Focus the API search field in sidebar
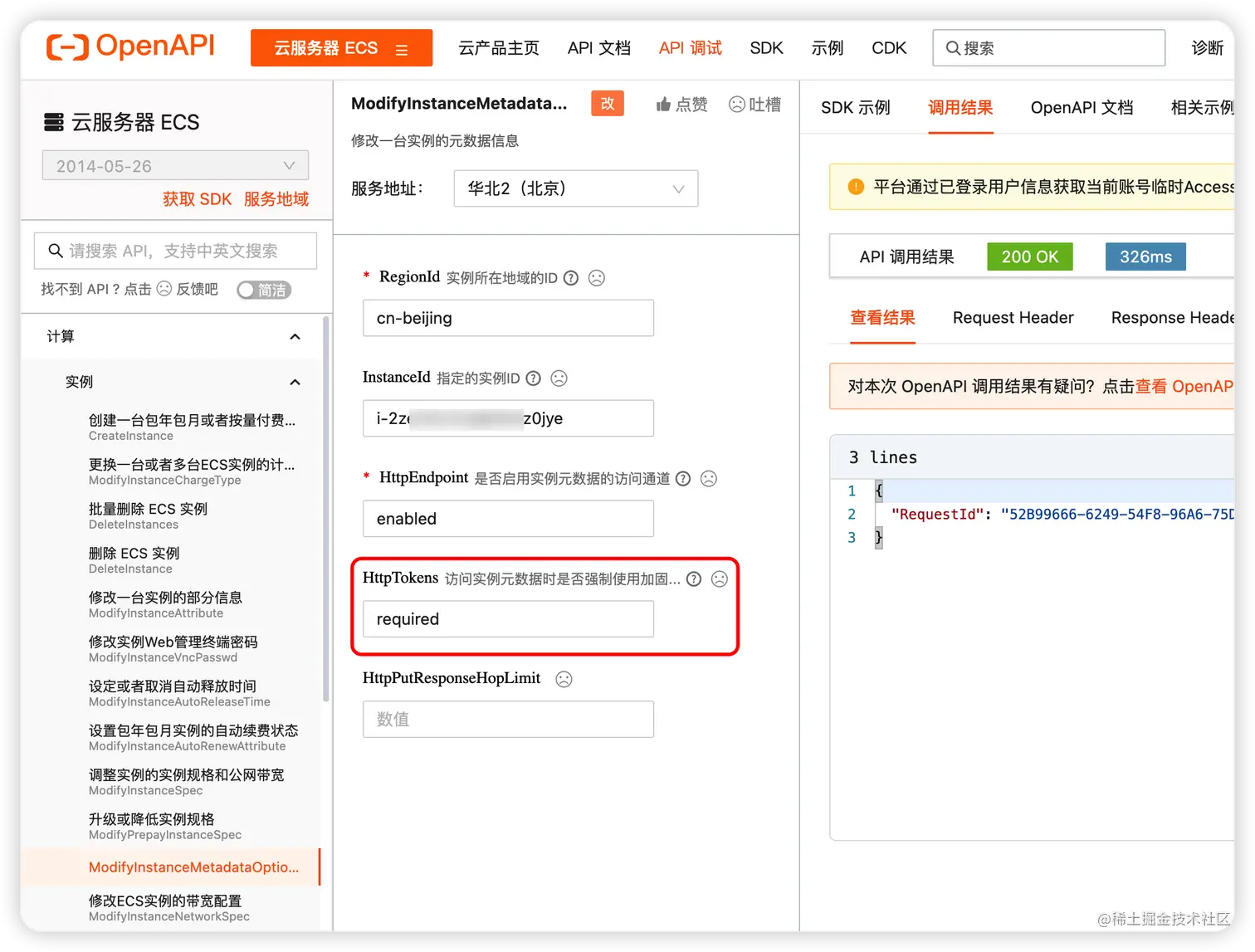The width and height of the screenshot is (1255, 952). coord(175,251)
